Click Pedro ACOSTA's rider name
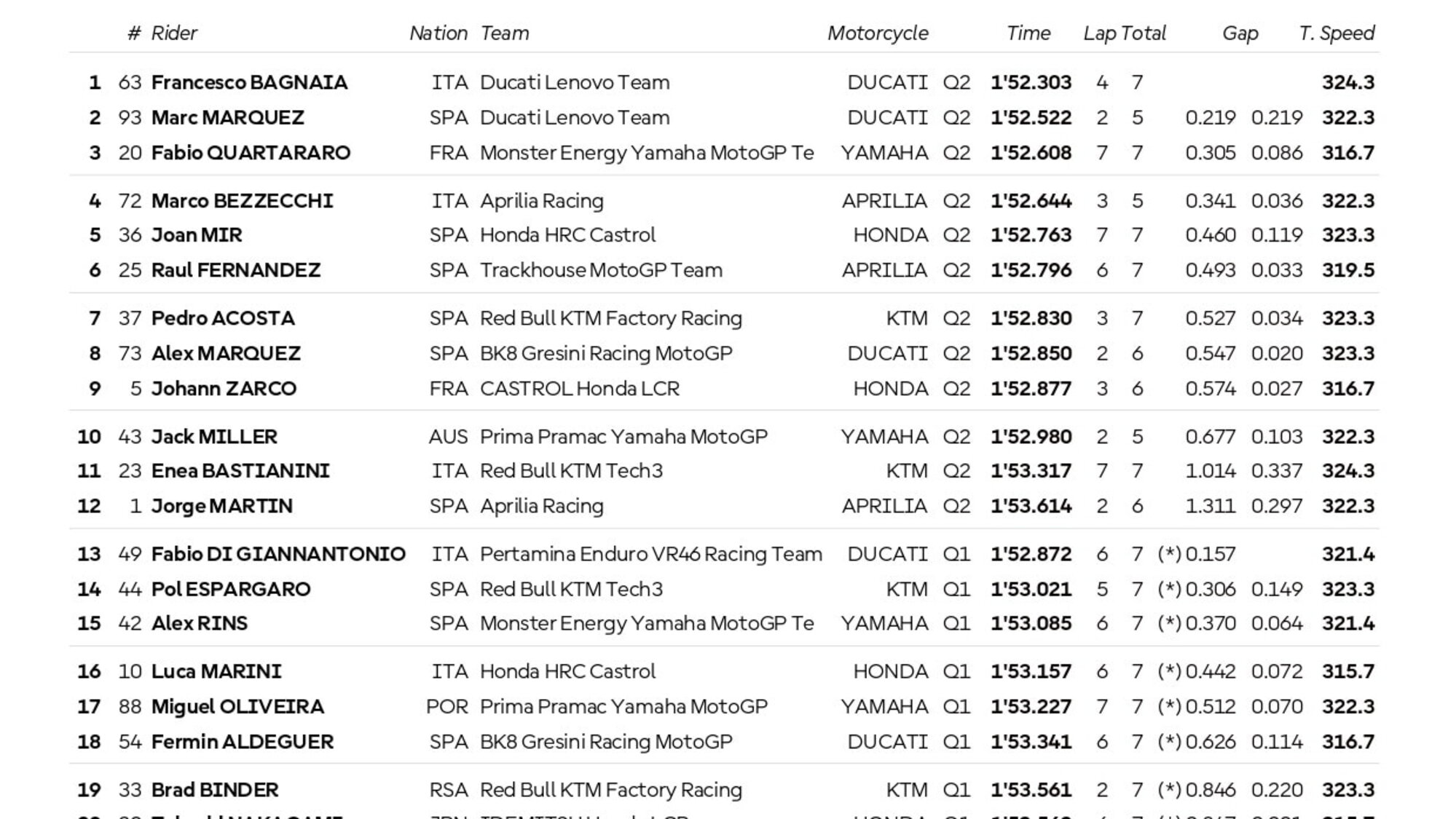 pyautogui.click(x=223, y=318)
